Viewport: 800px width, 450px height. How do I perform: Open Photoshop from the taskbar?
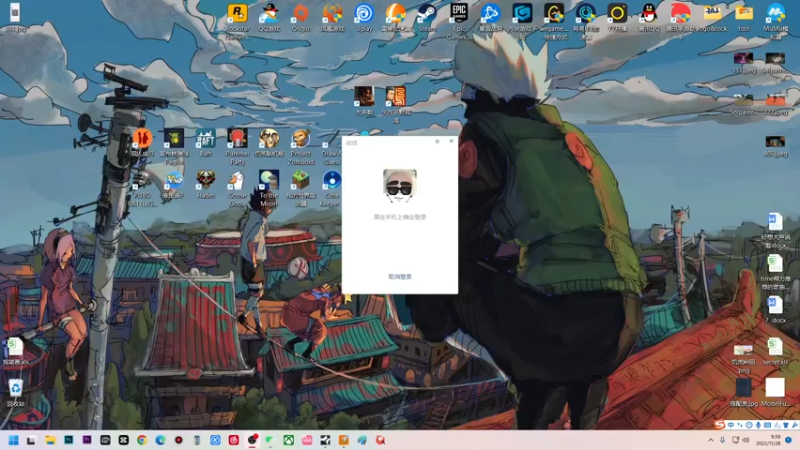pos(68,440)
